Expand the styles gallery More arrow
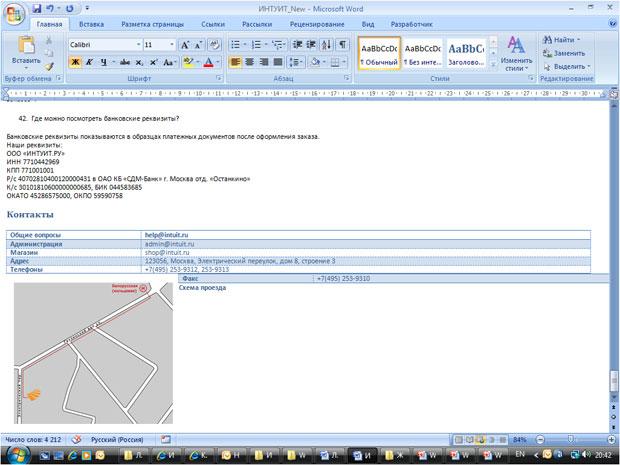Screen dimensions: 620x465 coord(493,64)
